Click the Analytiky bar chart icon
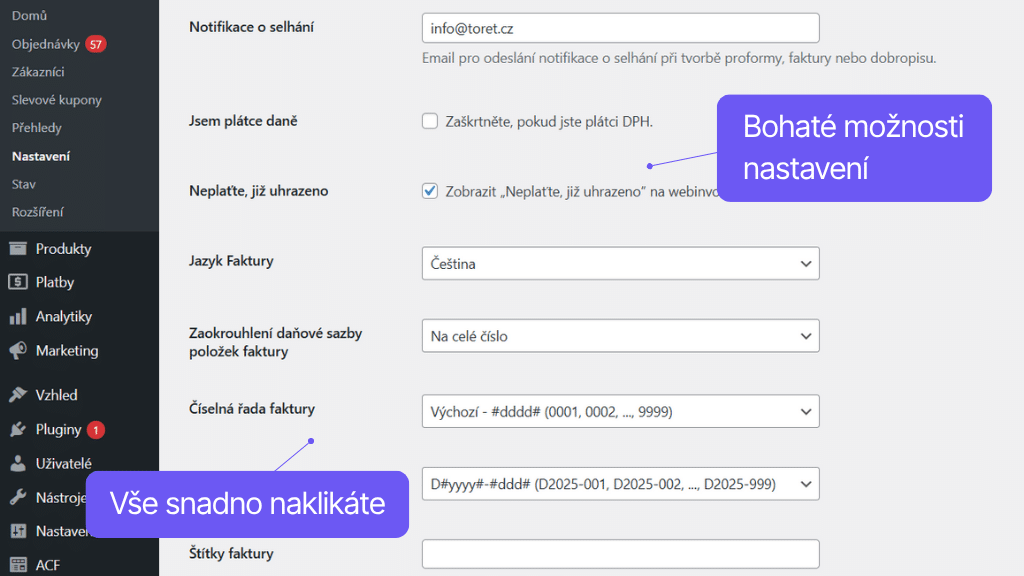 coord(18,317)
